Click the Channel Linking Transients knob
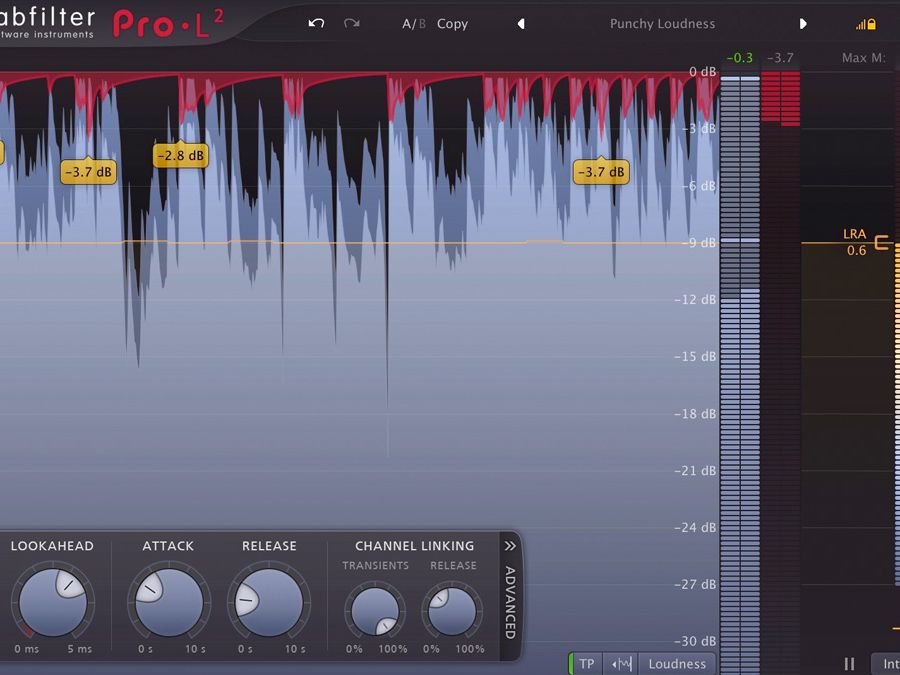The width and height of the screenshot is (900, 675). click(375, 611)
